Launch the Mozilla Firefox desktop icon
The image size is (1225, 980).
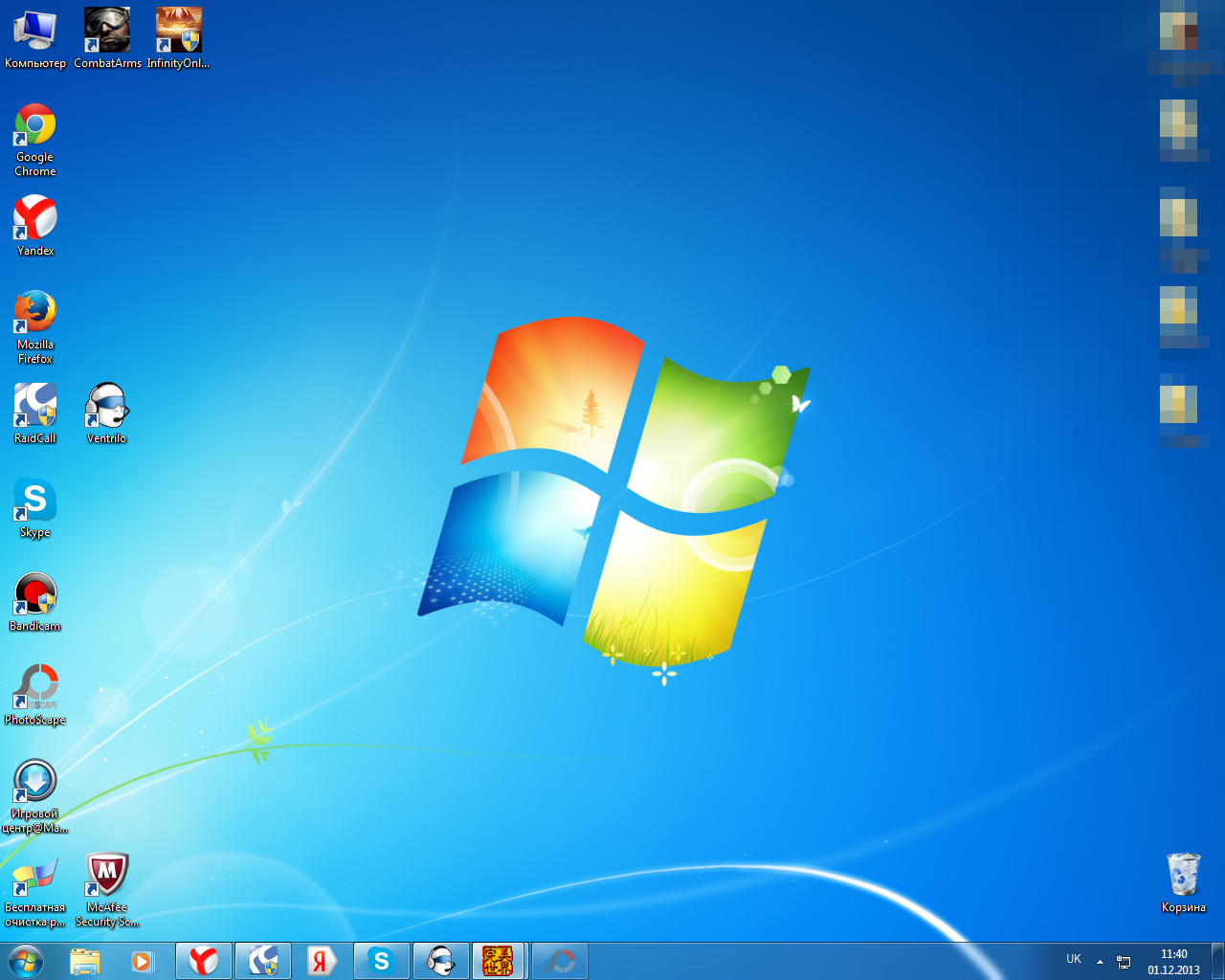35,313
